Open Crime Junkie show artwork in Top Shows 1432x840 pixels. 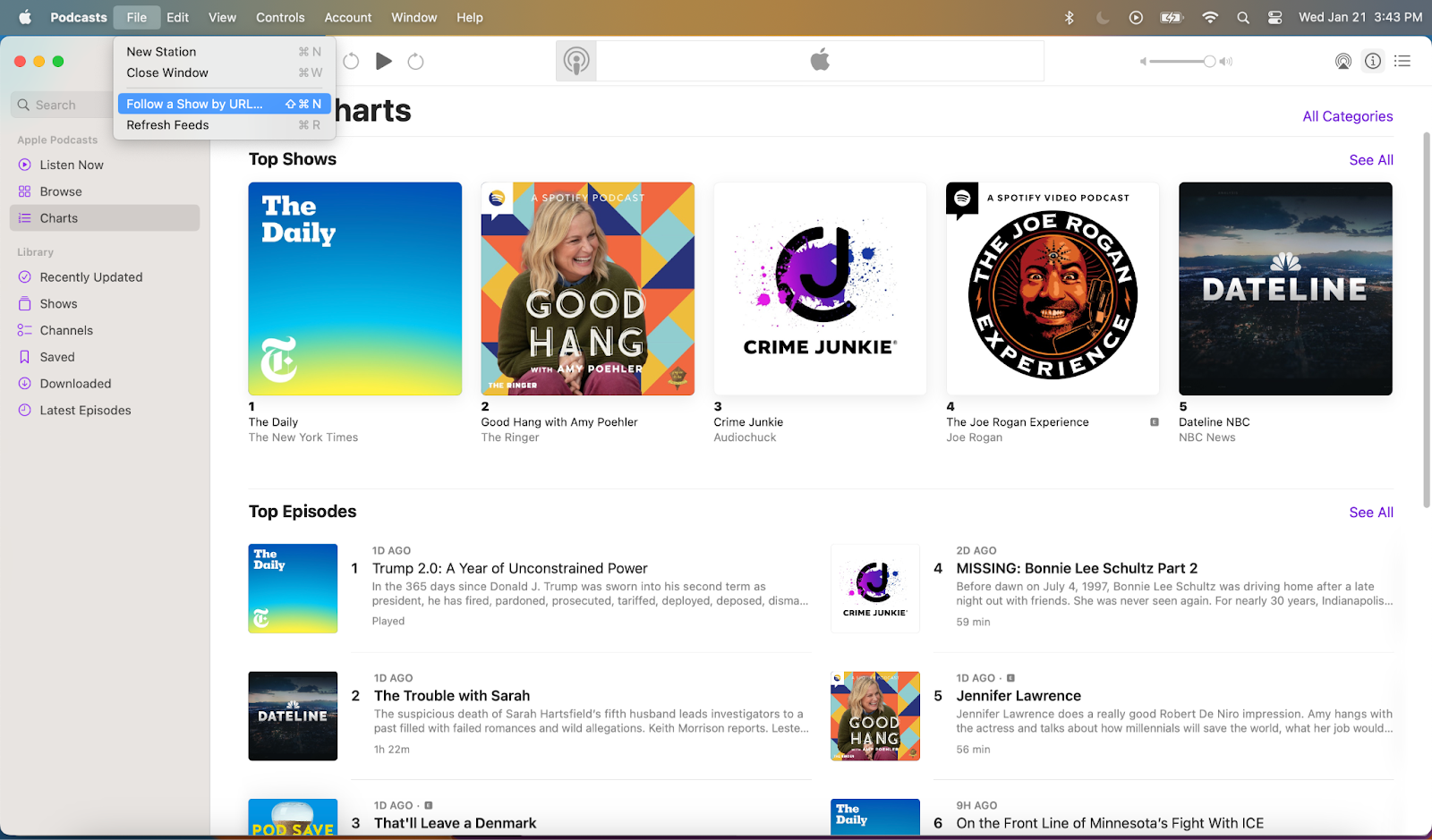tap(821, 289)
